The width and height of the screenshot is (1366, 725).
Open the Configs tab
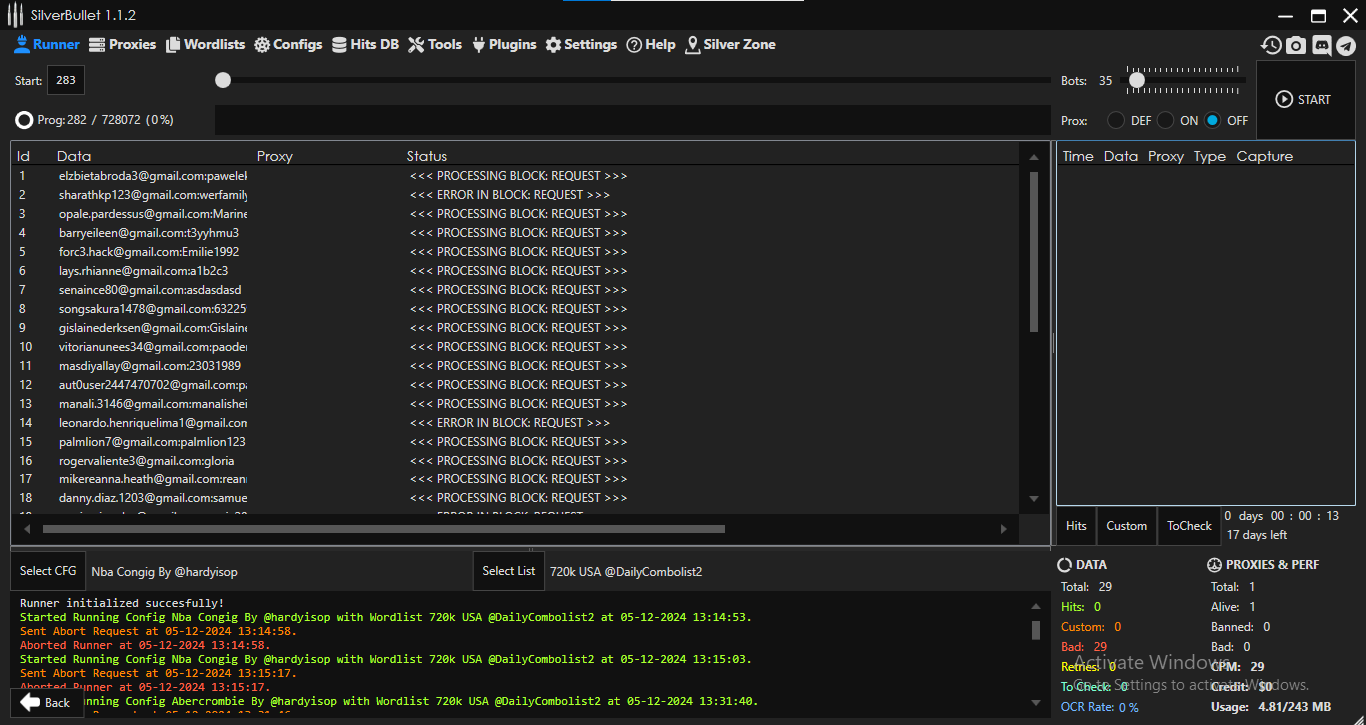click(288, 44)
